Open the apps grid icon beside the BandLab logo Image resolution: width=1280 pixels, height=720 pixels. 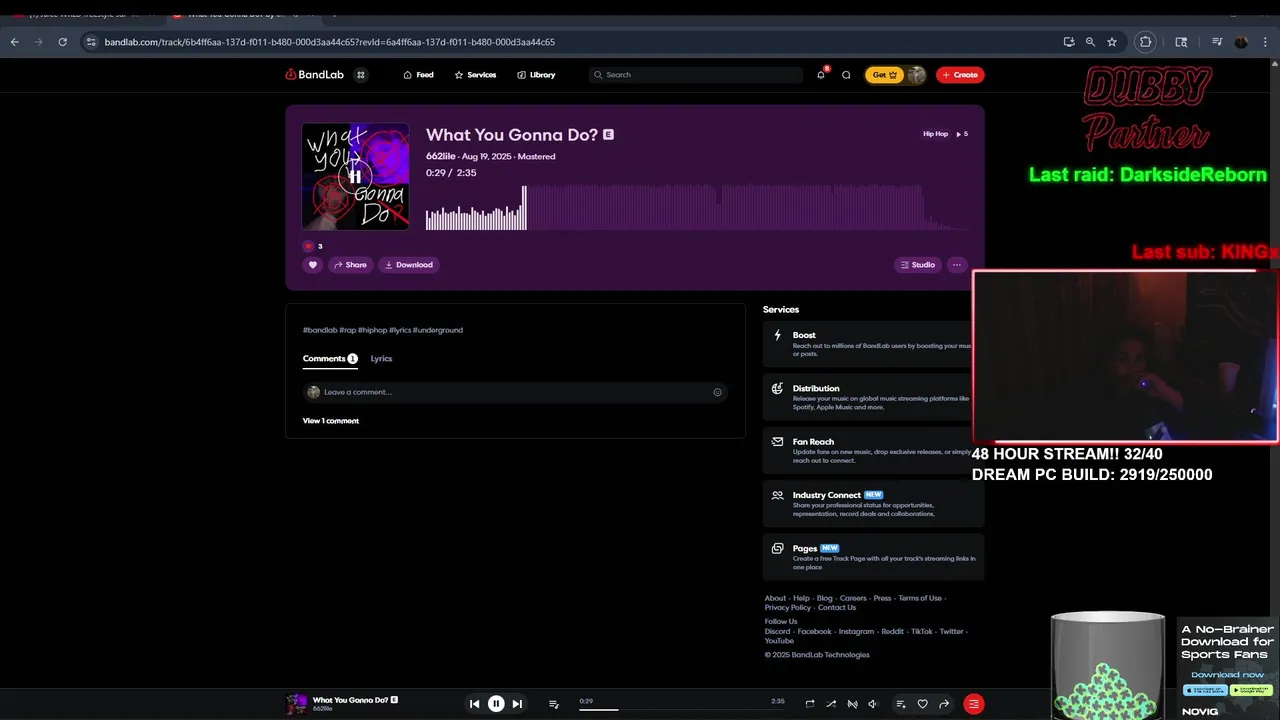[x=361, y=75]
